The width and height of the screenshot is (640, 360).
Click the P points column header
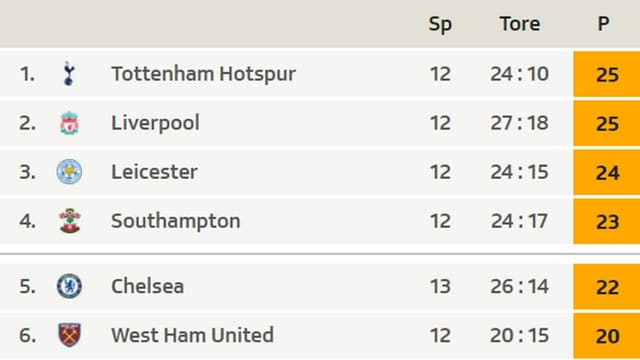[603, 24]
